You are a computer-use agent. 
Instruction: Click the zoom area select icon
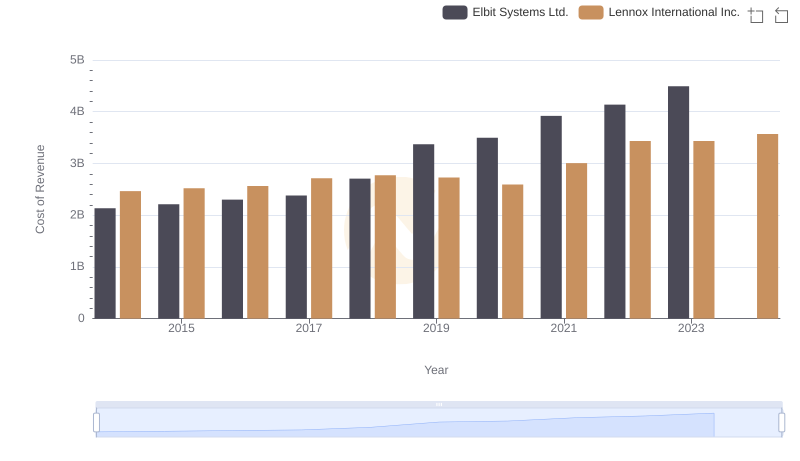pyautogui.click(x=756, y=15)
